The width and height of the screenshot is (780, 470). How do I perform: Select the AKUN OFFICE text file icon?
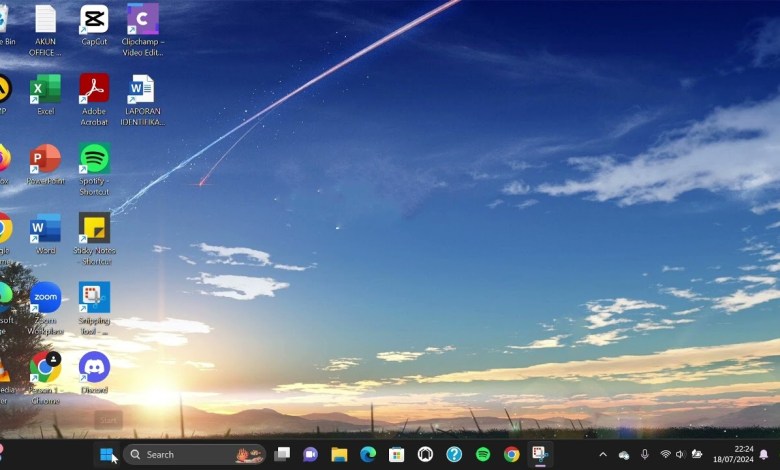45,30
